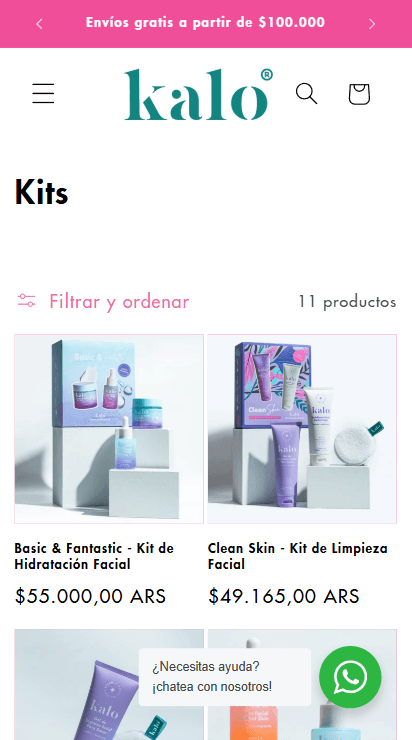Open Filtrar y ordenar options
The width and height of the screenshot is (412, 740).
(103, 301)
